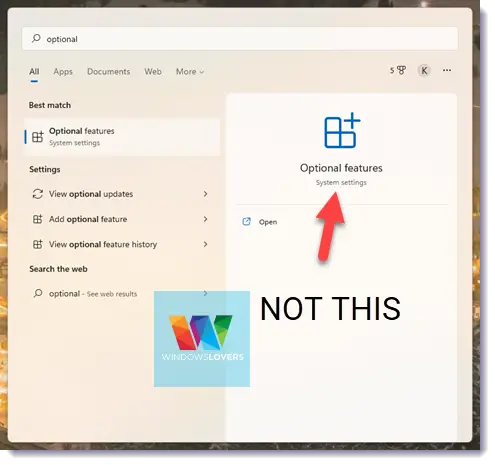Click the Add optional feature grid icon
Screen dimensions: 495x465
point(38,219)
